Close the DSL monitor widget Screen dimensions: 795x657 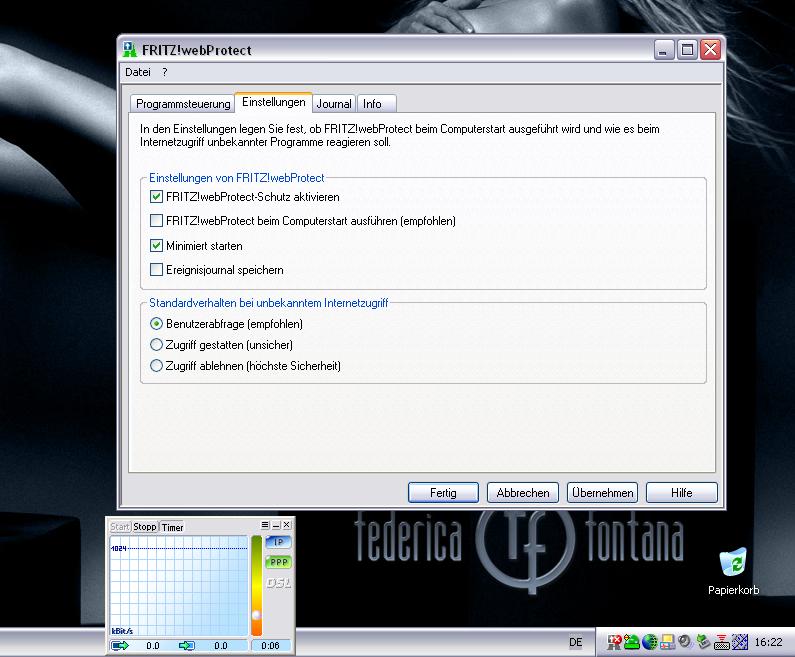point(286,525)
